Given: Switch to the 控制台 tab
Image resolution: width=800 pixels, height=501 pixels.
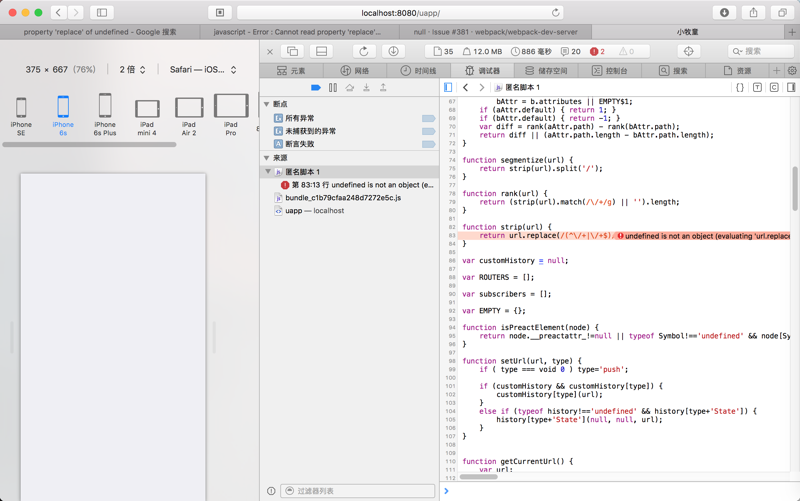Looking at the screenshot, I should pos(610,71).
